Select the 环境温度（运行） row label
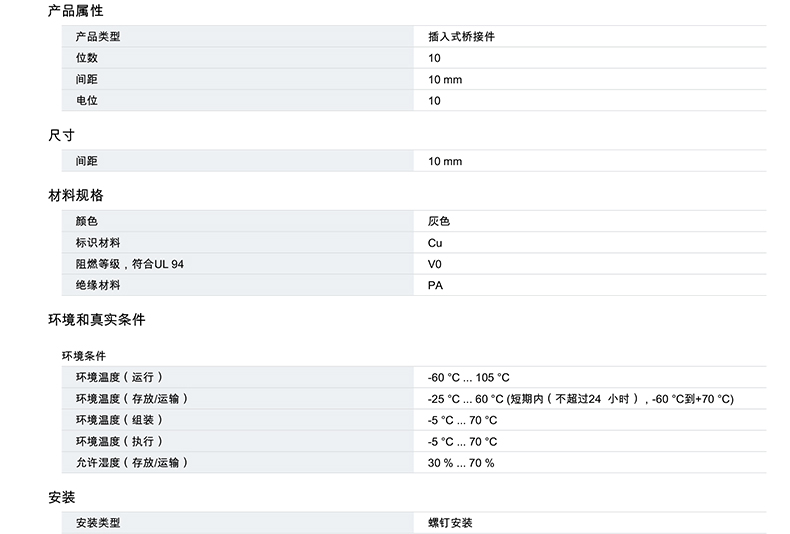The height and width of the screenshot is (534, 790). click(119, 377)
